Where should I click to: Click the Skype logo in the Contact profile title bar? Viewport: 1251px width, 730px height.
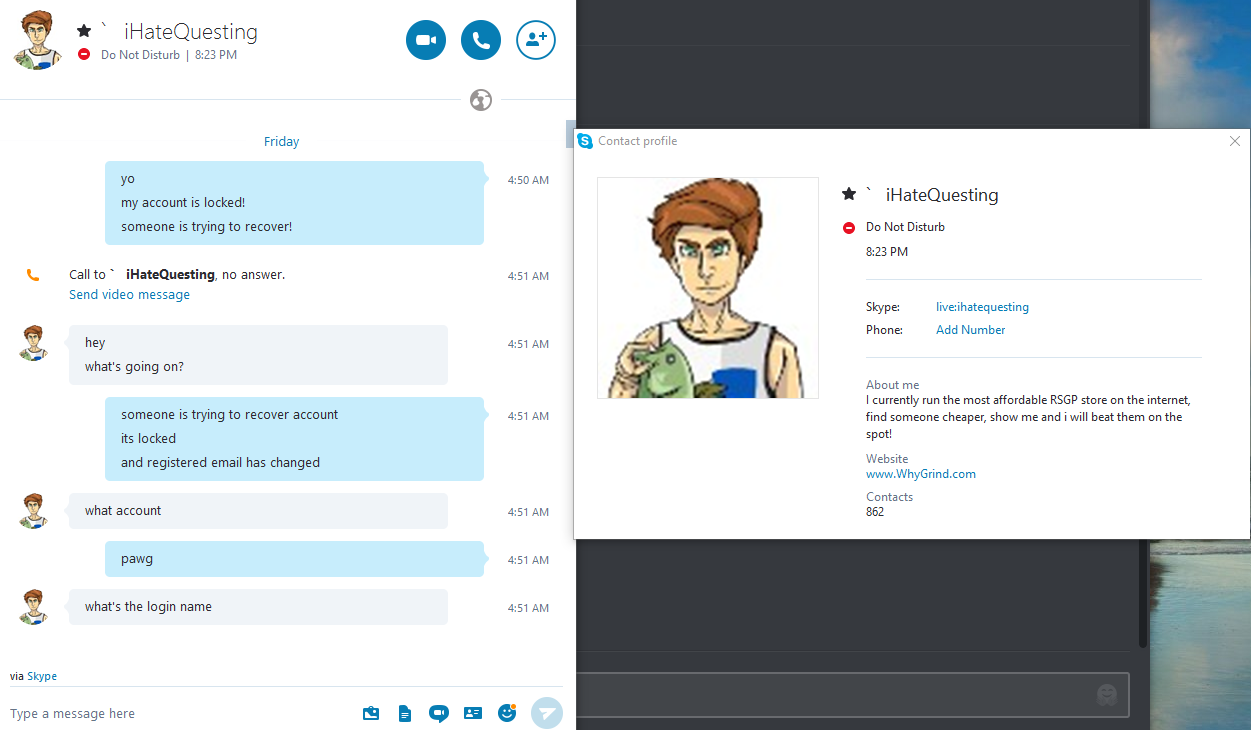[586, 141]
